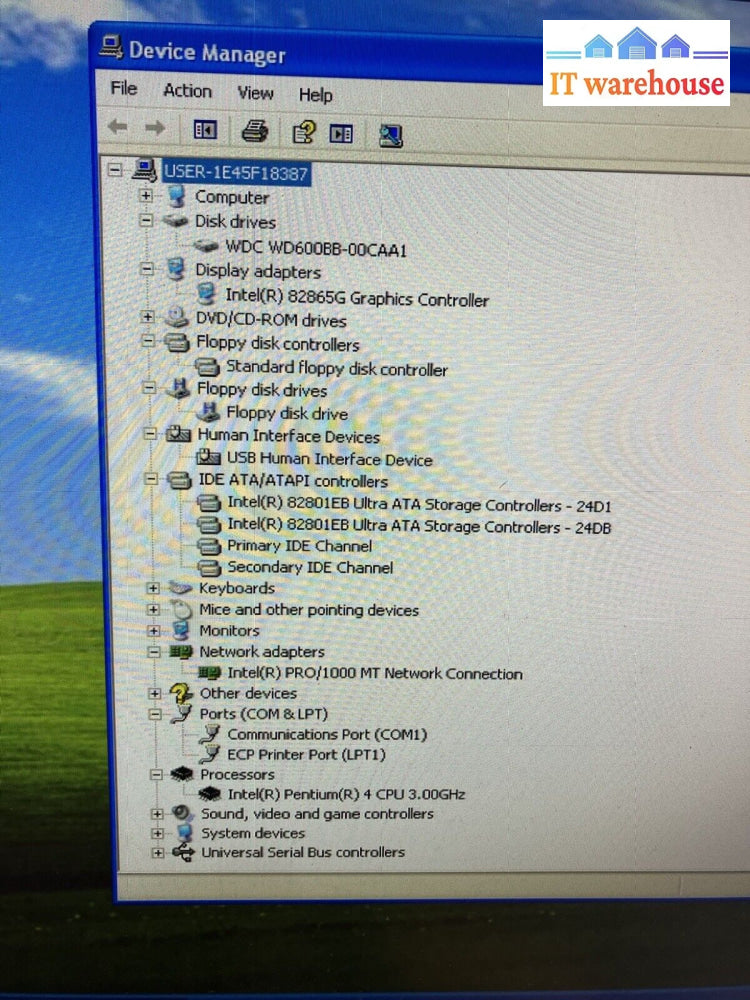Viewport: 750px width, 1000px height.
Task: Select the WDC WD600BB-00CAA1 disk drive
Action: (x=315, y=248)
